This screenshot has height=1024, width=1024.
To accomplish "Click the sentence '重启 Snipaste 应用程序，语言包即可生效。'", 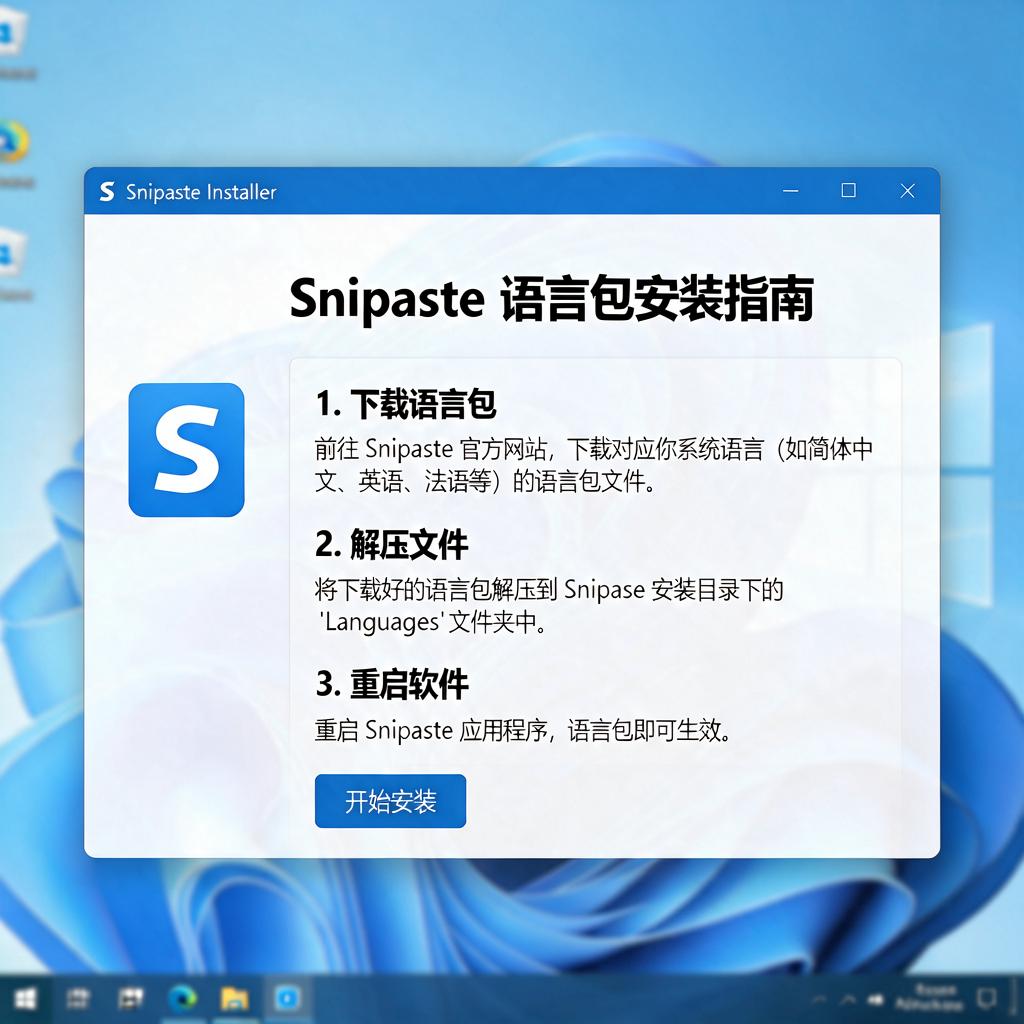I will [x=522, y=730].
